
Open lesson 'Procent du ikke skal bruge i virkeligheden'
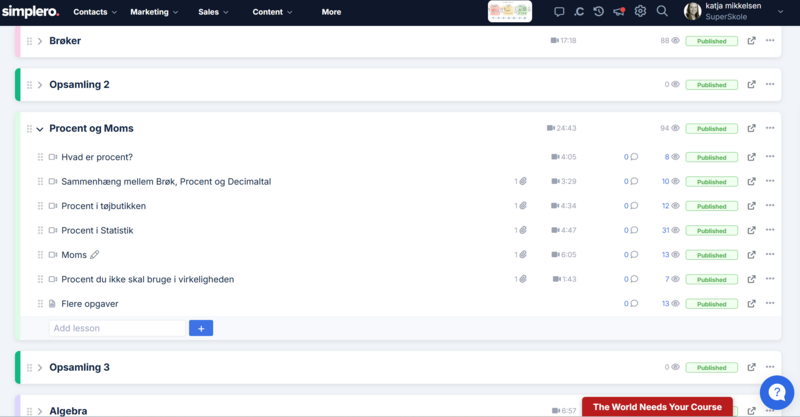147,279
